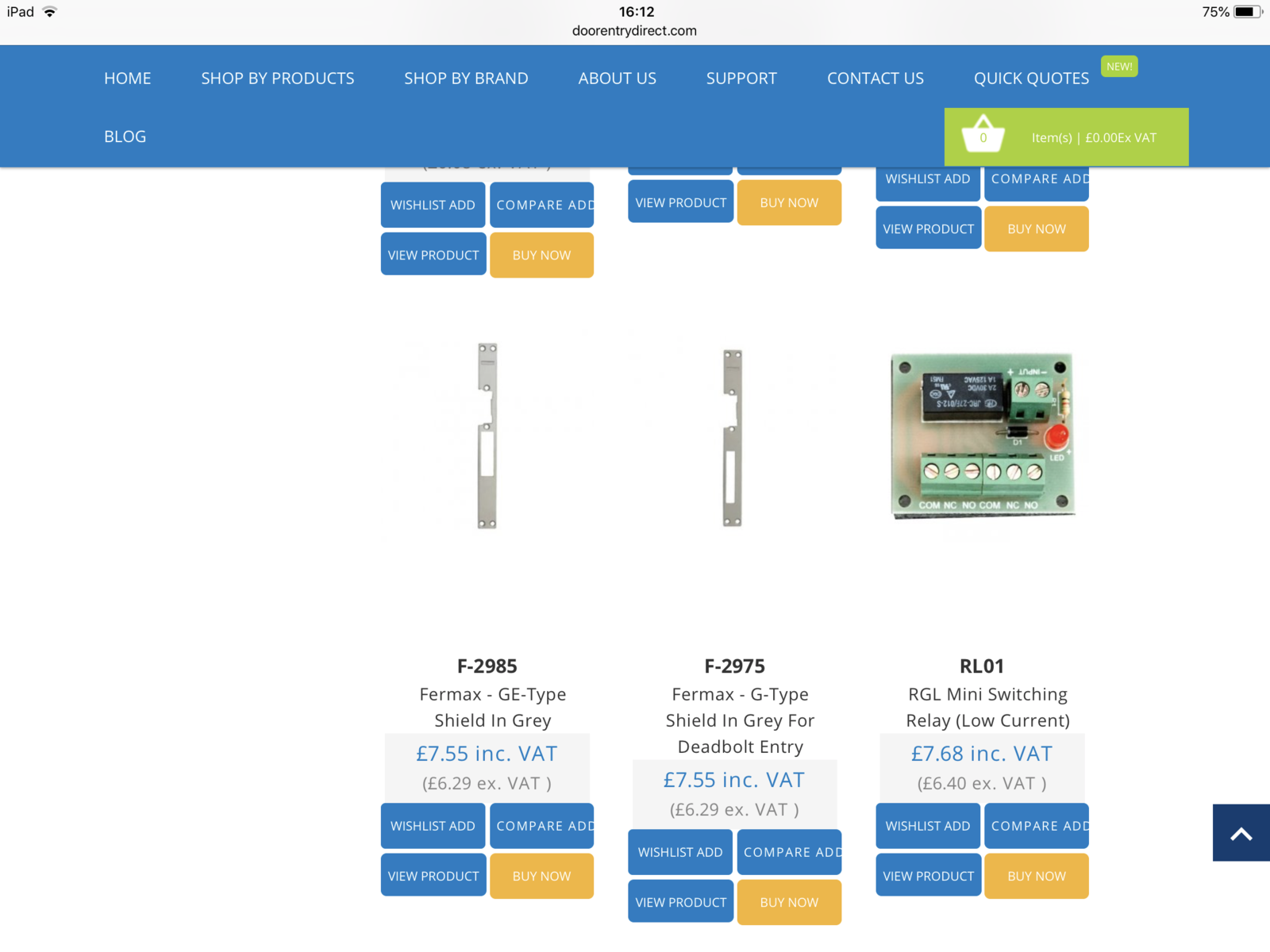Screen dimensions: 1270x952
Task: Tap the doorentrydirect.com address bar
Action: click(x=634, y=31)
